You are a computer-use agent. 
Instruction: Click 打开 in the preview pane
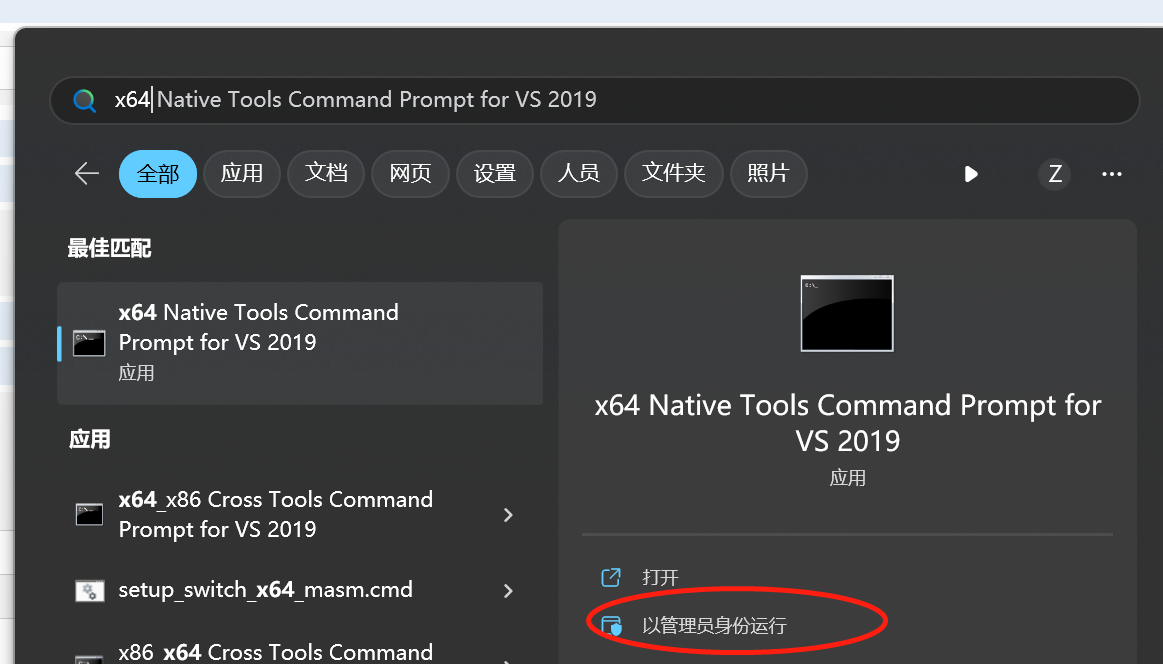click(x=660, y=577)
